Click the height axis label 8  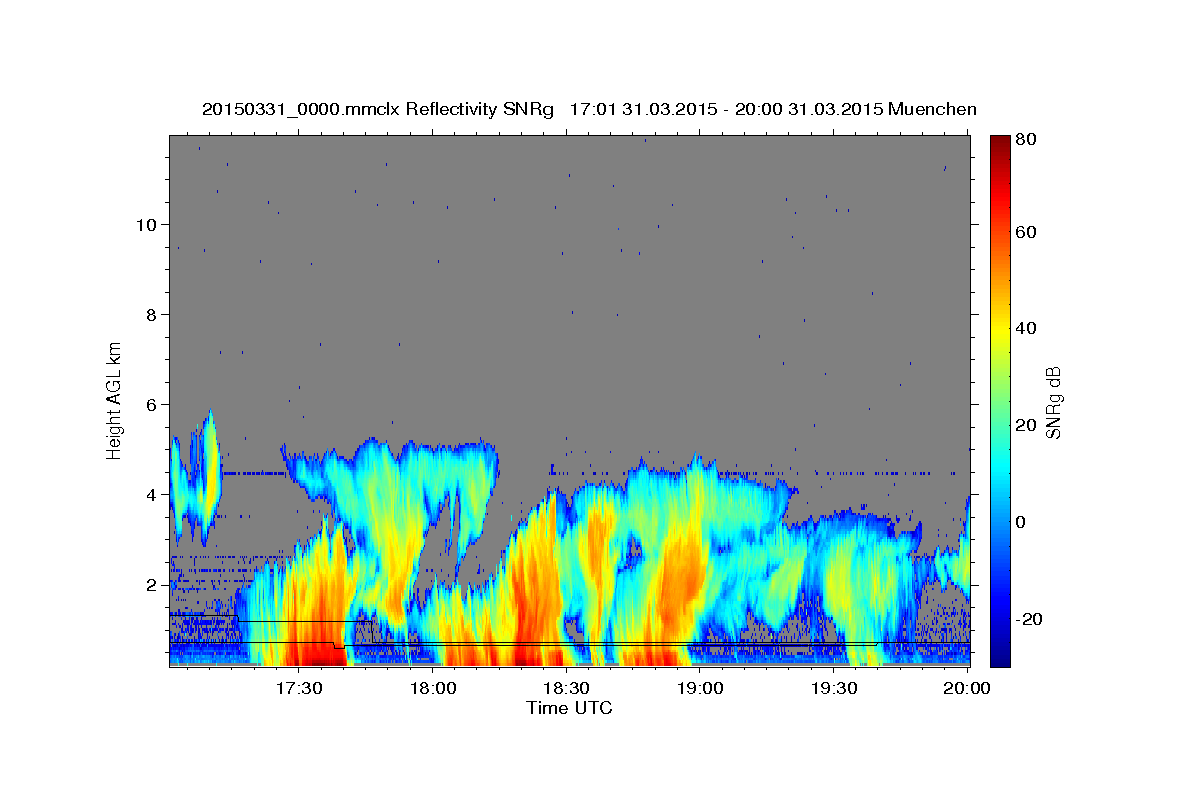150,314
